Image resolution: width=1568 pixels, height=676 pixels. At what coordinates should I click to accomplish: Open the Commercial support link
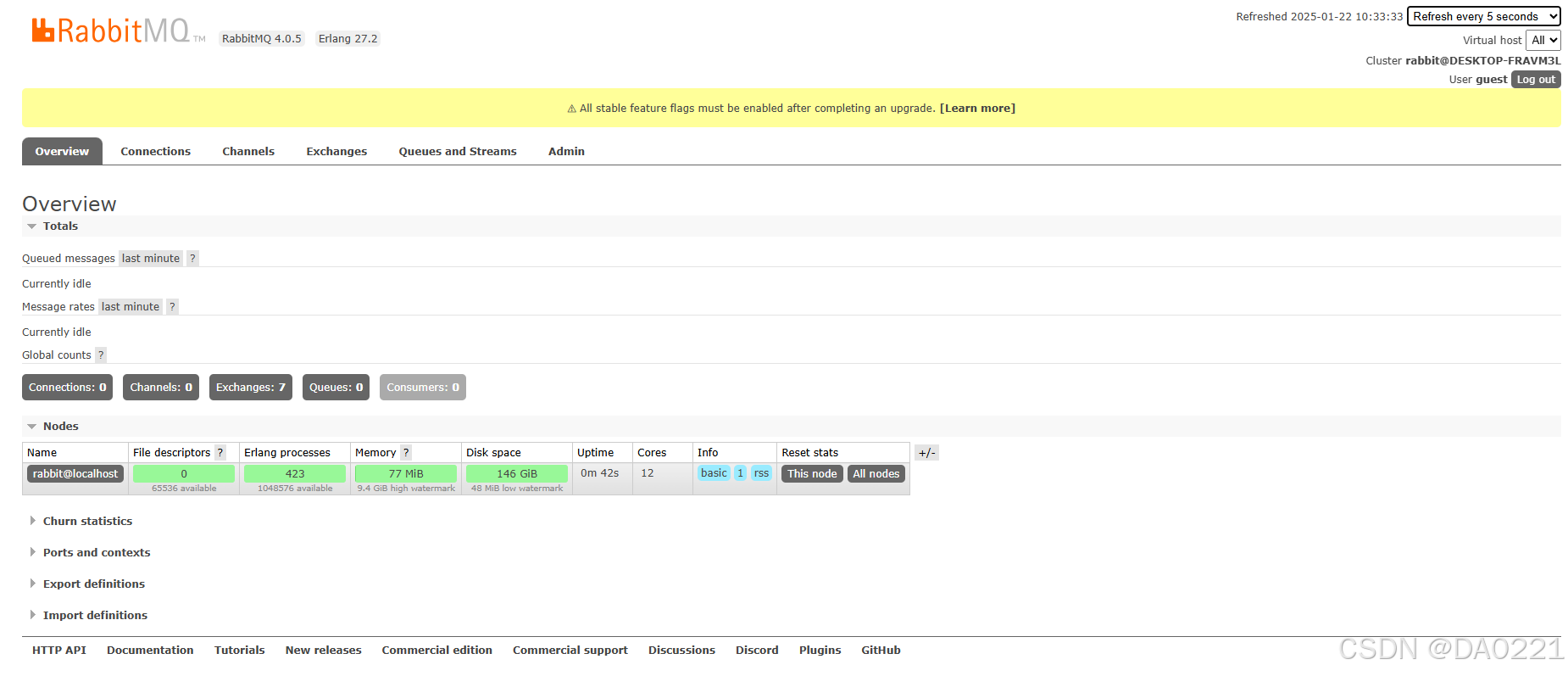tap(570, 651)
